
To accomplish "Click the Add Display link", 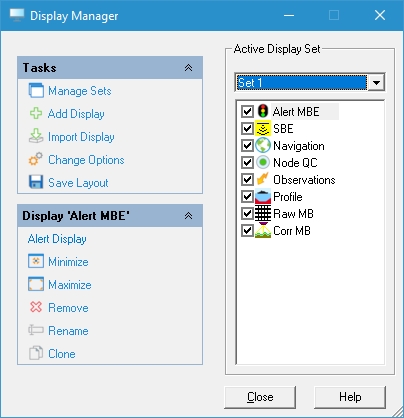I will click(76, 114).
